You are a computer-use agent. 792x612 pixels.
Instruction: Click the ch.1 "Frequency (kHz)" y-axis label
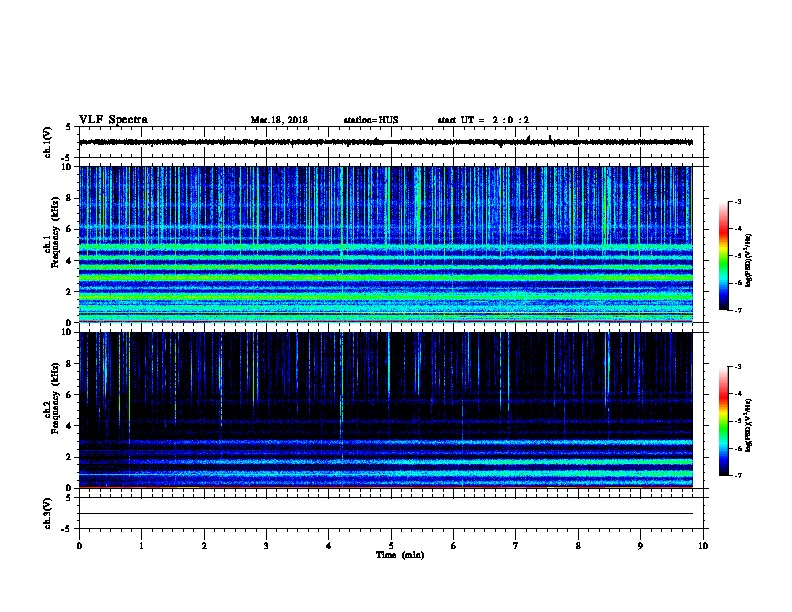pos(55,232)
